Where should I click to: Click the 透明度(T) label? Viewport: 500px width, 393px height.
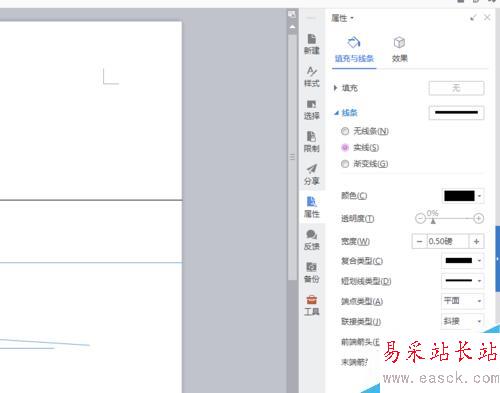point(357,219)
